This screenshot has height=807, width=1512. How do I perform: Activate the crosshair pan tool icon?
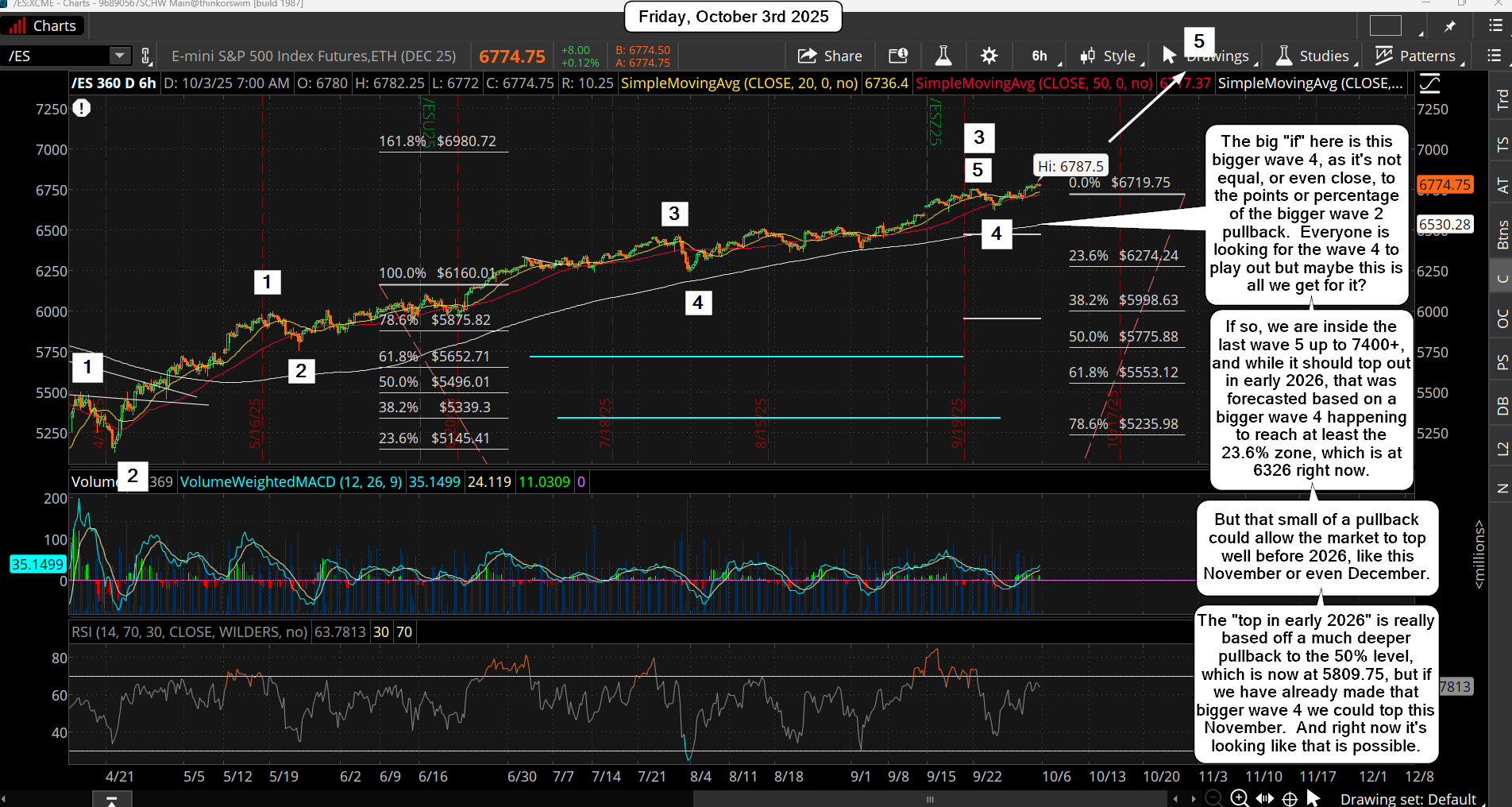(1290, 798)
